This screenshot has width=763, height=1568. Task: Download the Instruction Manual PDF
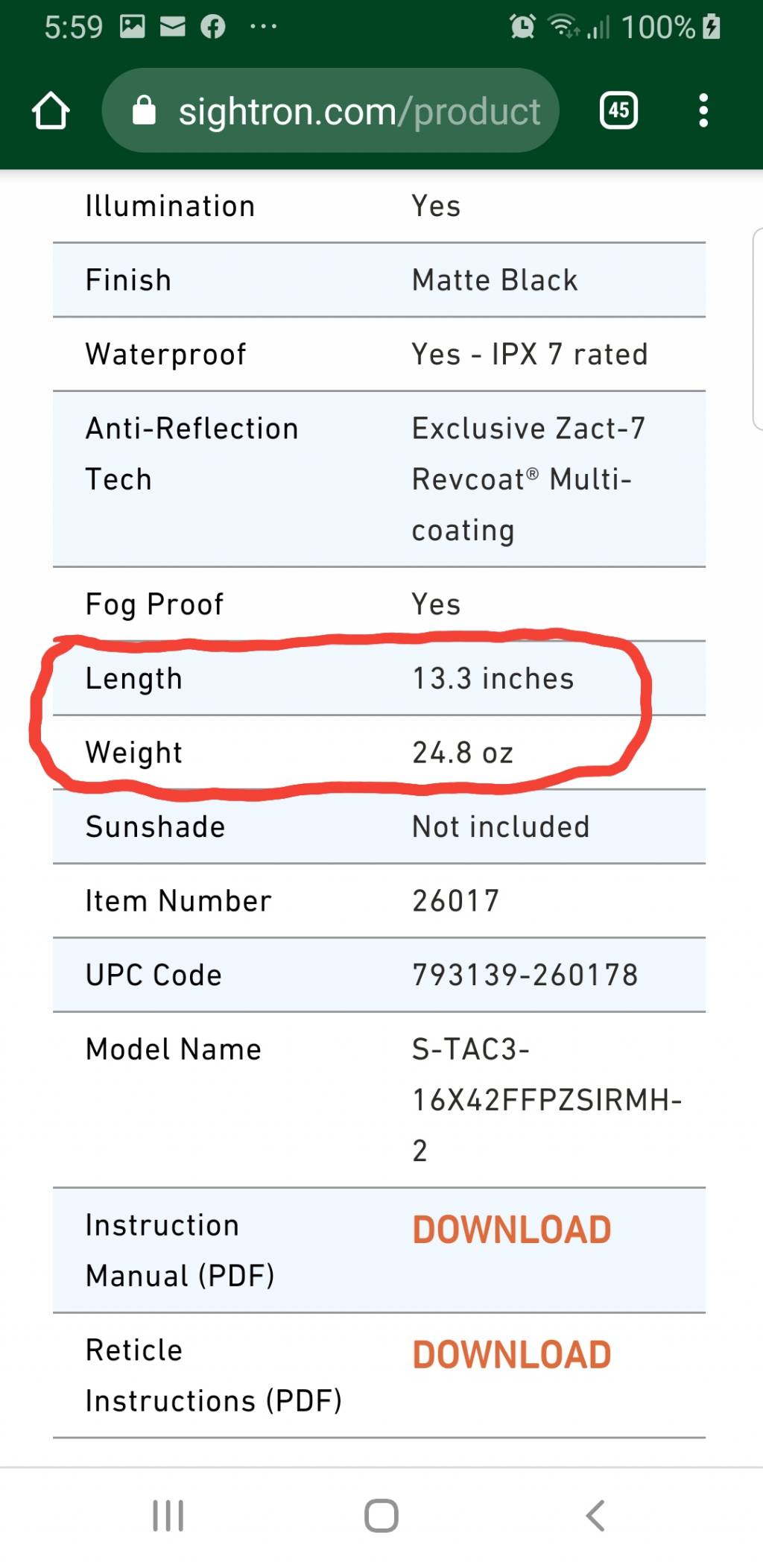point(512,1230)
